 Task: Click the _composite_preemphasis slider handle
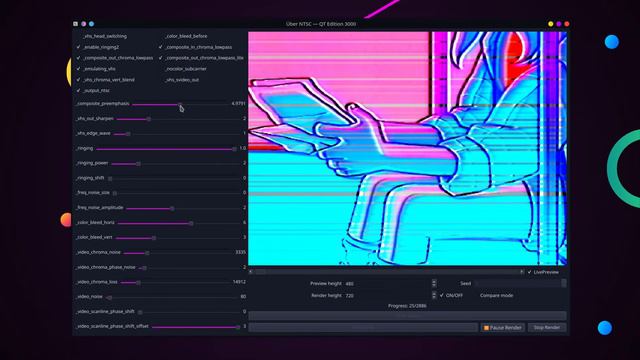[180, 104]
